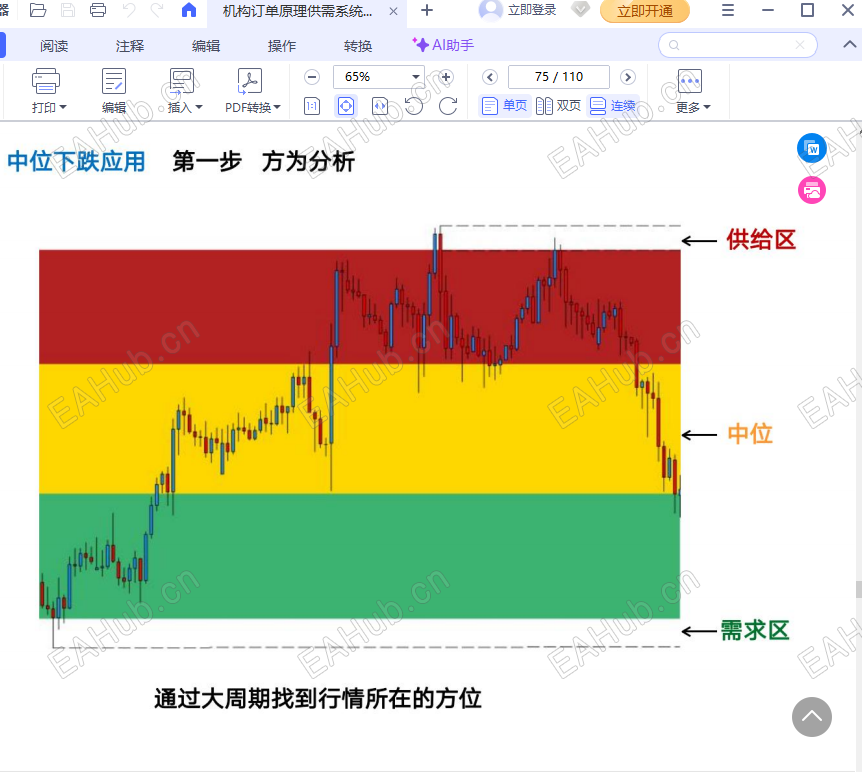Enable 单页 single page view
The width and height of the screenshot is (862, 772).
pyautogui.click(x=504, y=106)
